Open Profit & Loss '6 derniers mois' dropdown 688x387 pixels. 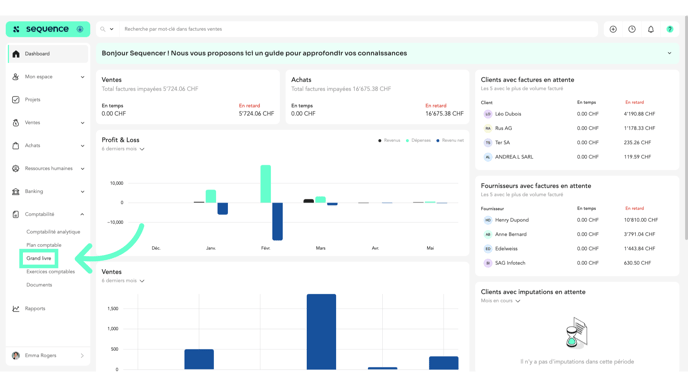(123, 149)
